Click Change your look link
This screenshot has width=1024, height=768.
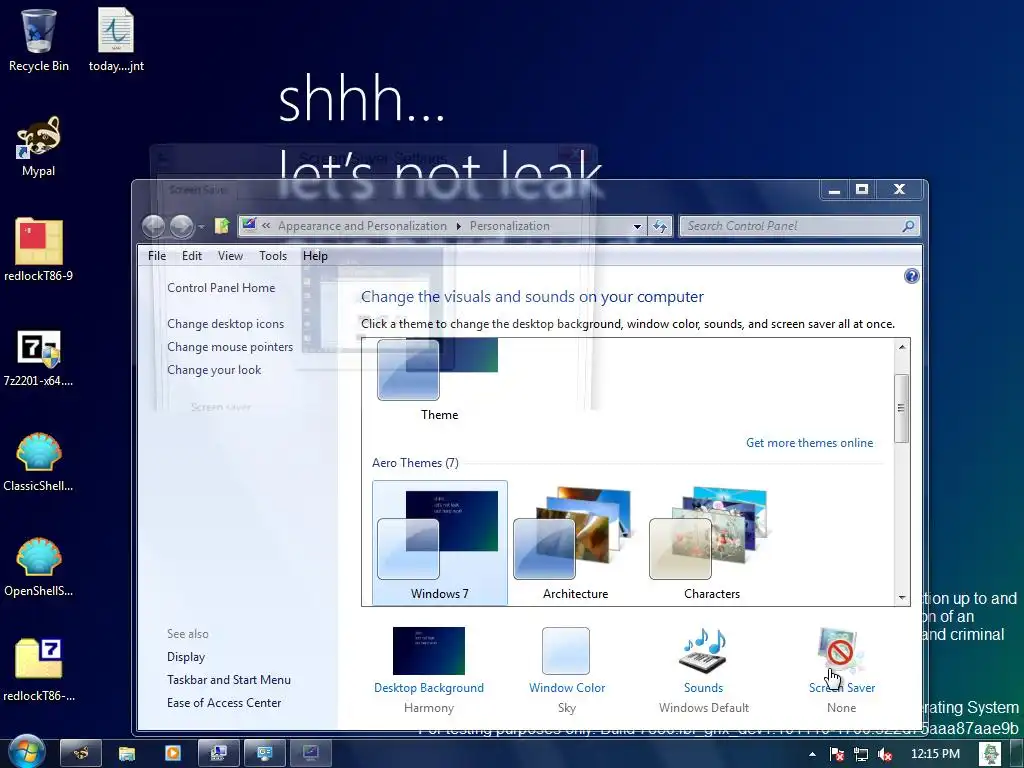[x=214, y=370]
